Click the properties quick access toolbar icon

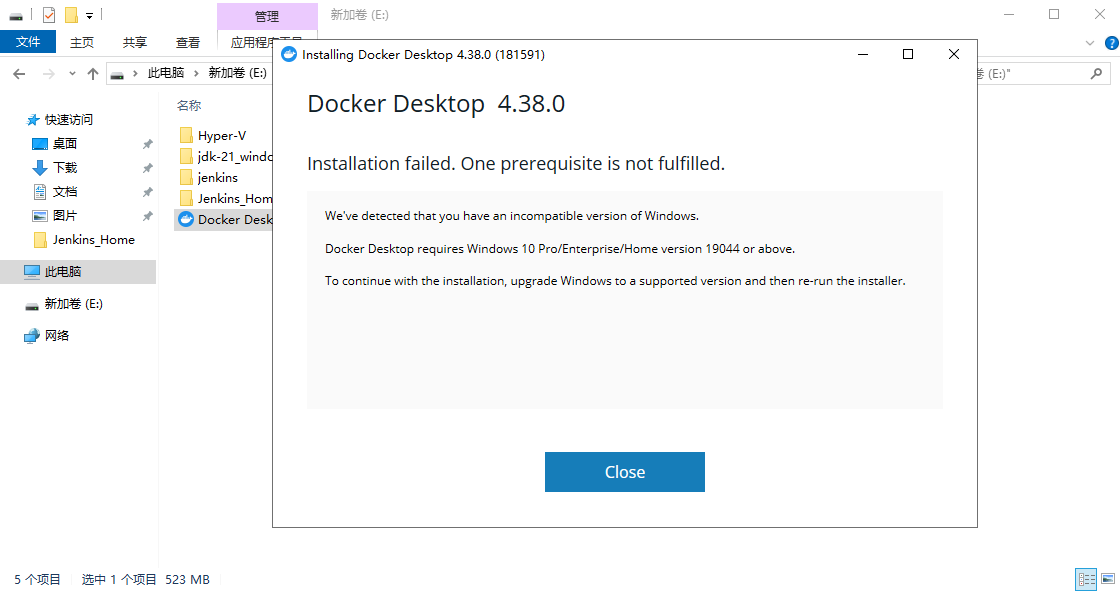tap(49, 14)
